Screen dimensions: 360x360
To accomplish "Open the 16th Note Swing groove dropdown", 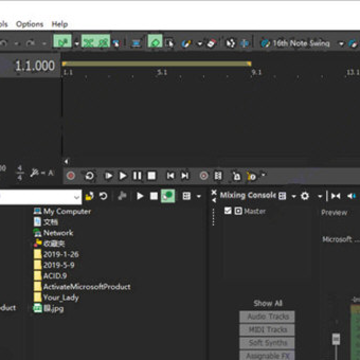I will click(x=341, y=44).
